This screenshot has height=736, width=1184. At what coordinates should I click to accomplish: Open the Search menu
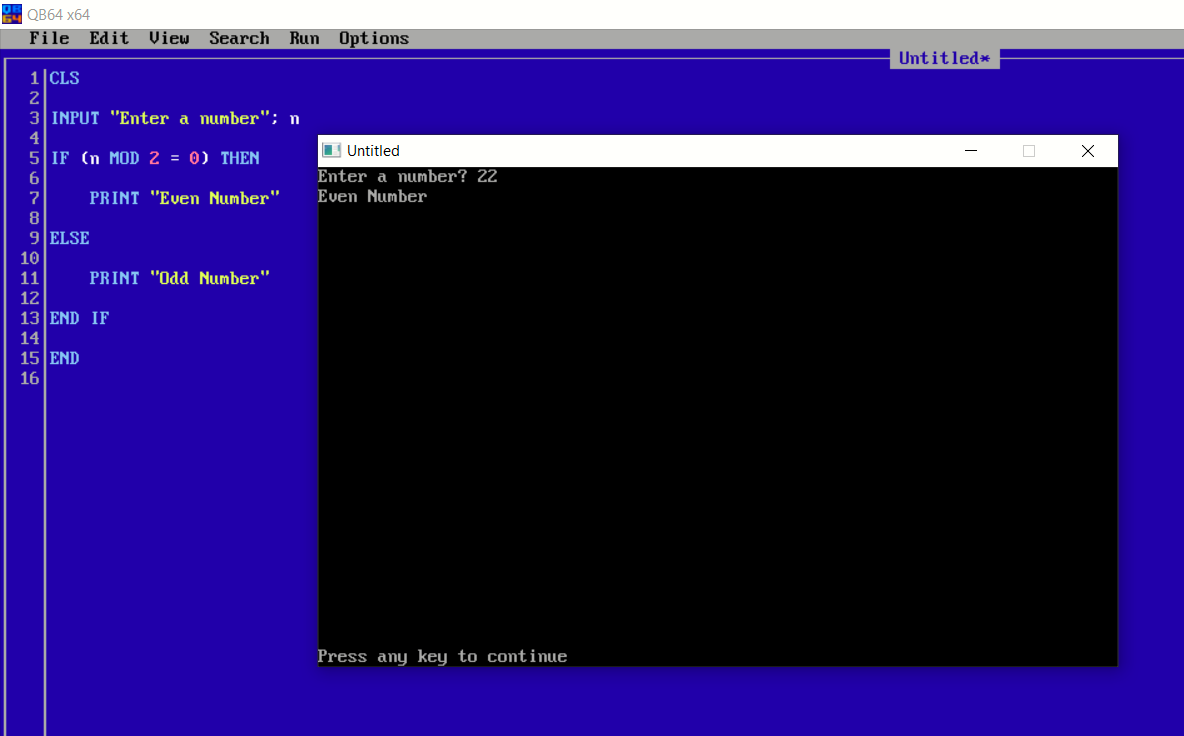tap(239, 38)
